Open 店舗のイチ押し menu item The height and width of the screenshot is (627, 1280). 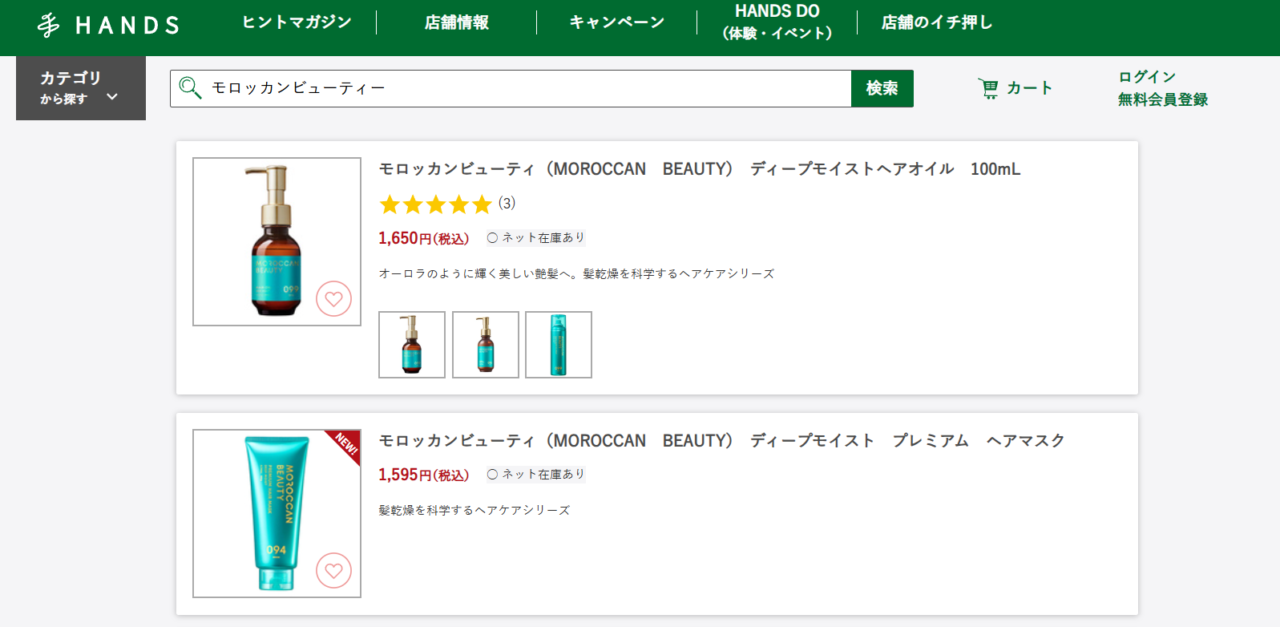click(937, 22)
